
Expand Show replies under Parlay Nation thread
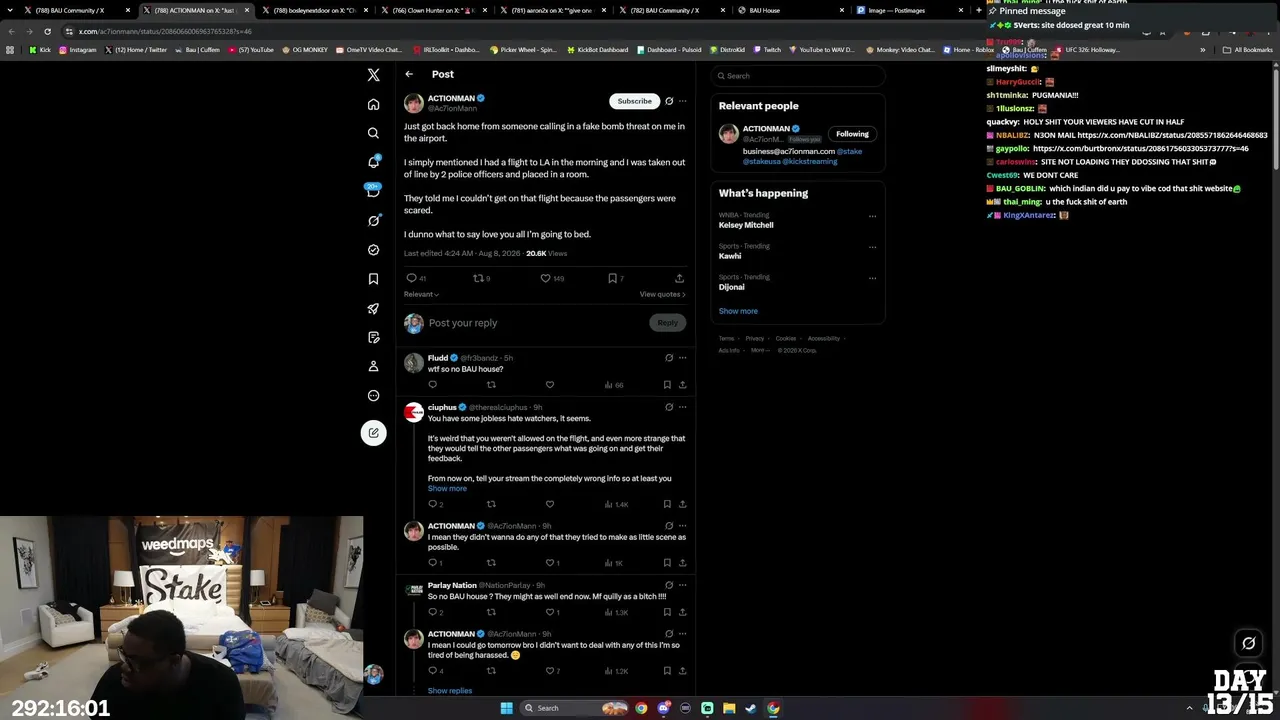(450, 691)
